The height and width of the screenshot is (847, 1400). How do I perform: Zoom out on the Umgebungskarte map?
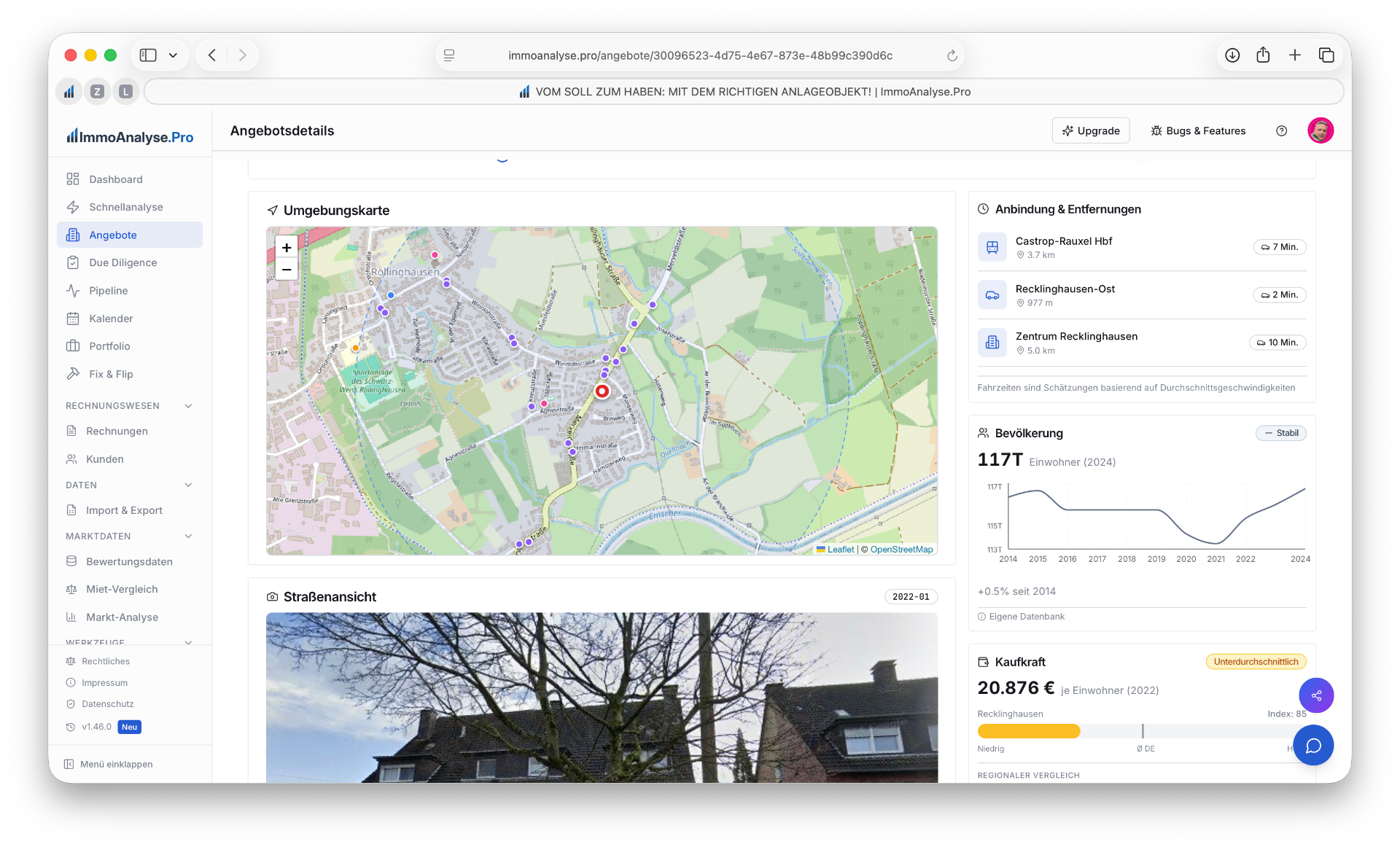(287, 270)
